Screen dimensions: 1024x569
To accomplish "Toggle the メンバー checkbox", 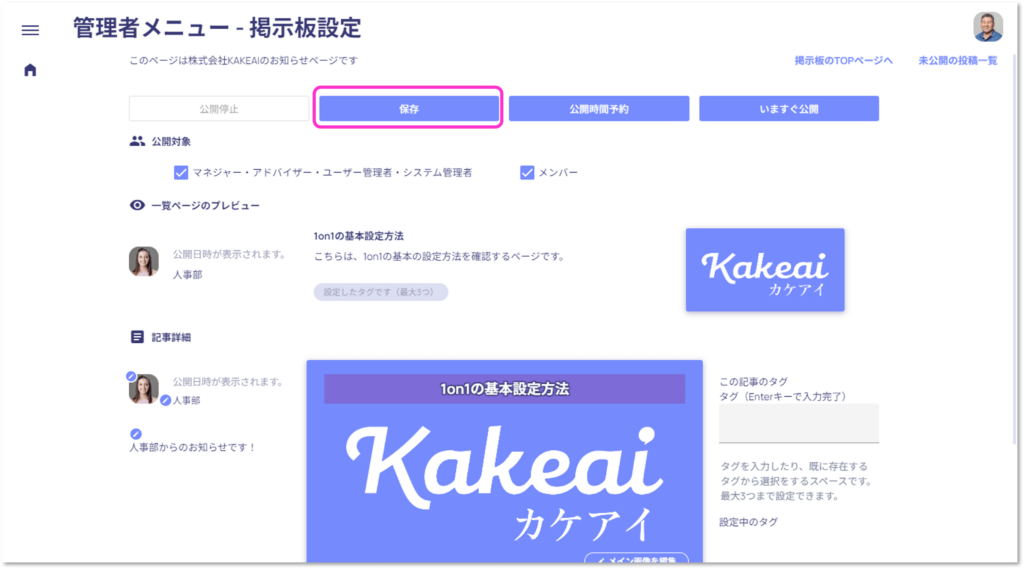I will [x=527, y=172].
